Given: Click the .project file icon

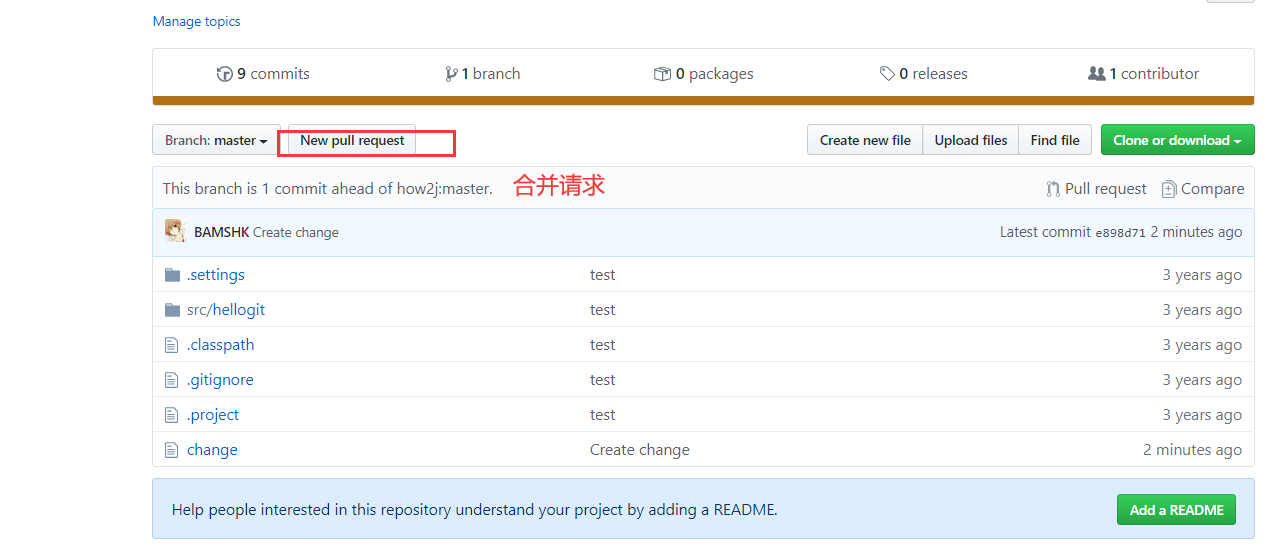Looking at the screenshot, I should [171, 414].
